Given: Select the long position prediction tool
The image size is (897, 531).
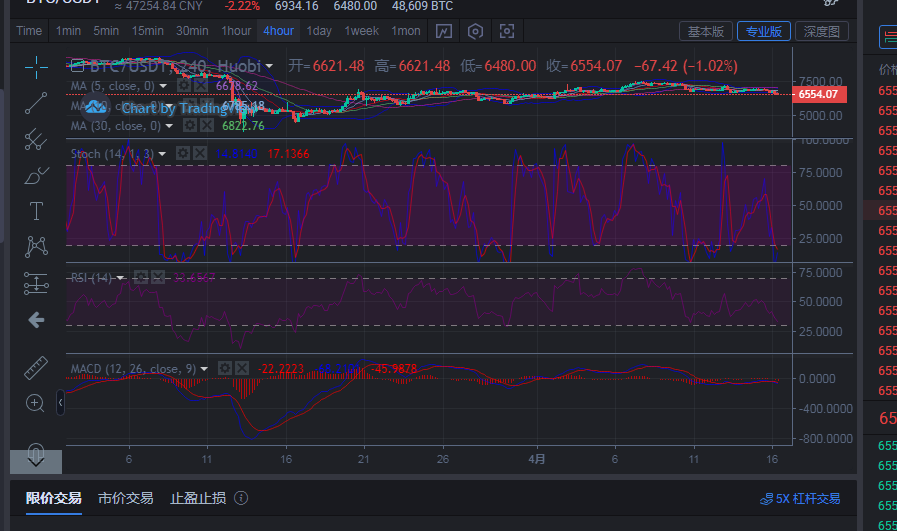Looking at the screenshot, I should coord(36,283).
